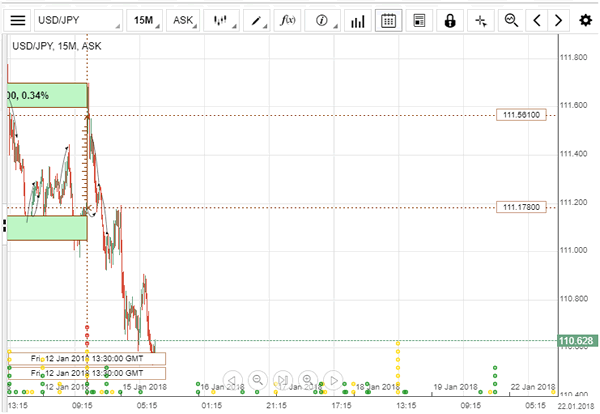Open the f(x) indicators menu
This screenshot has width=600, height=414.
288,20
